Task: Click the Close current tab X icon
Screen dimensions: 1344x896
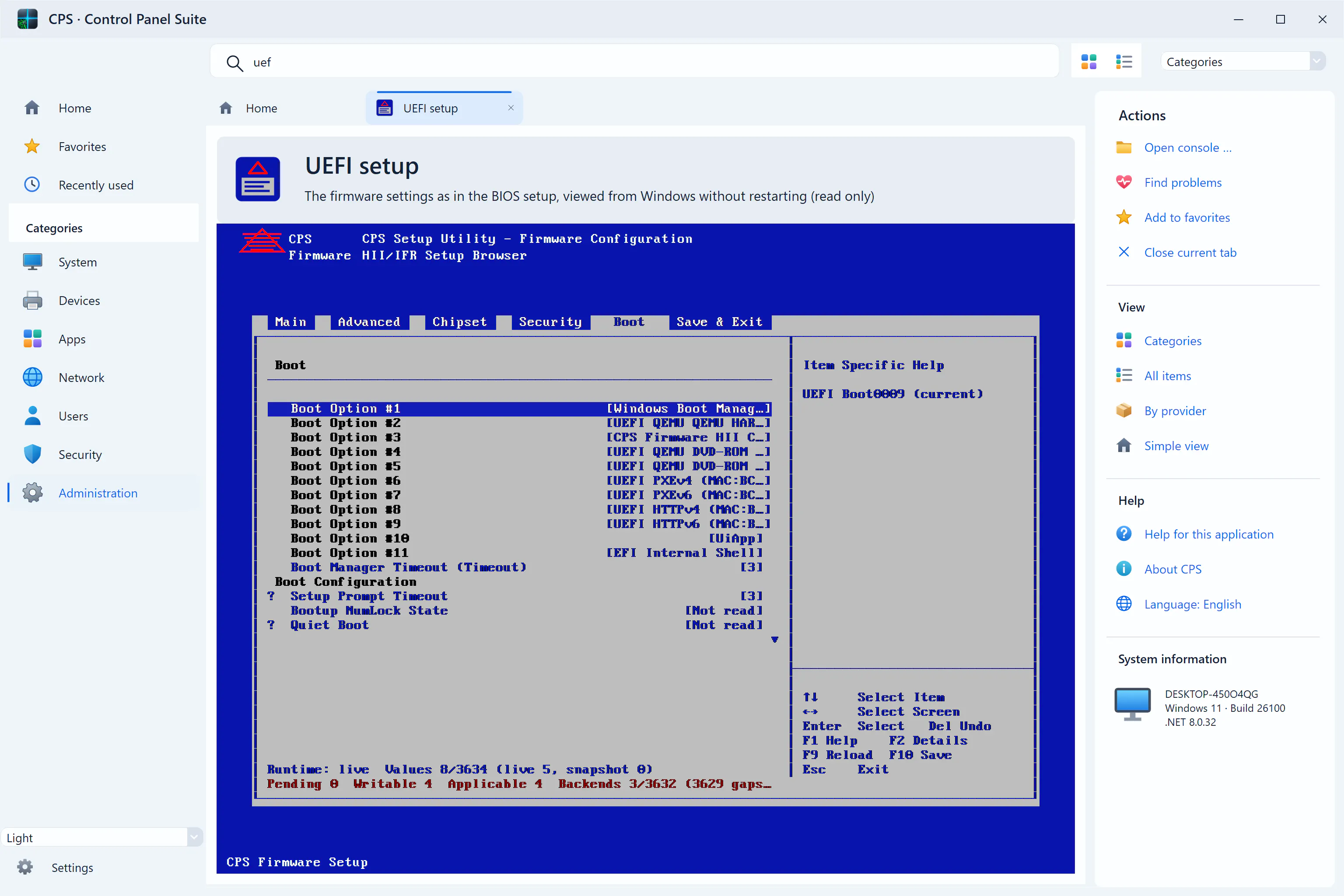Action: tap(1123, 252)
